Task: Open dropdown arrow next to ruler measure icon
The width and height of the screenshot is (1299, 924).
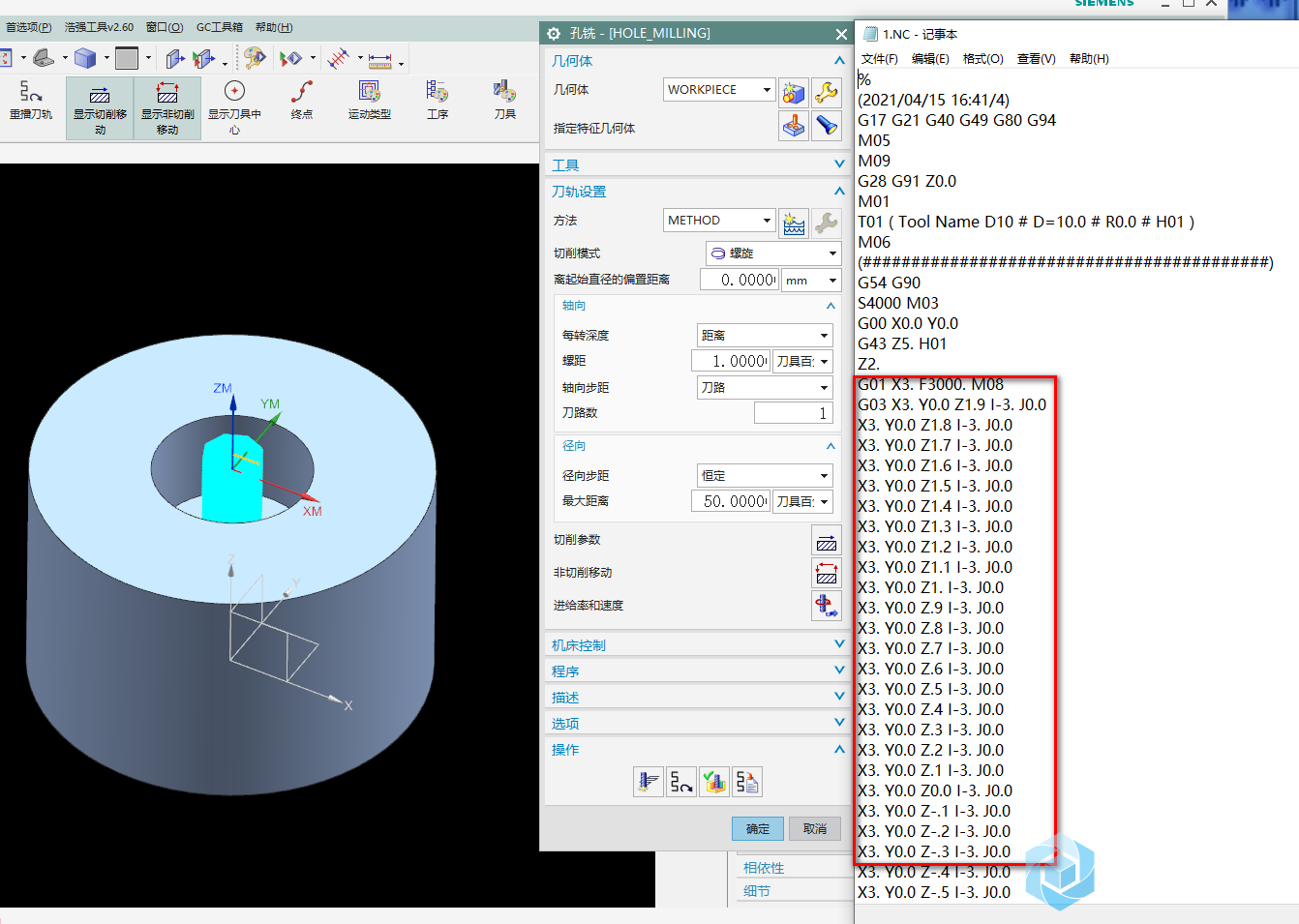Action: click(401, 65)
